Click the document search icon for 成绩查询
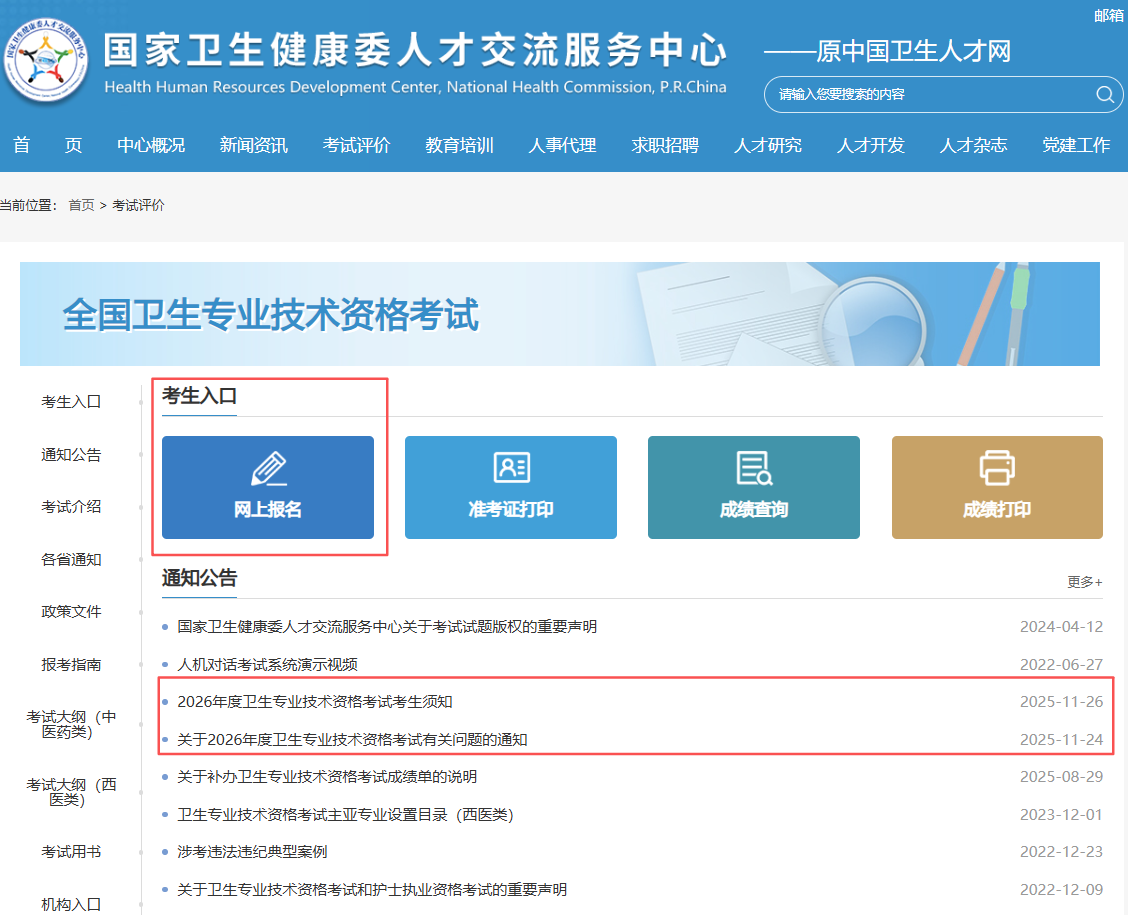1128x915 pixels. pyautogui.click(x=753, y=468)
